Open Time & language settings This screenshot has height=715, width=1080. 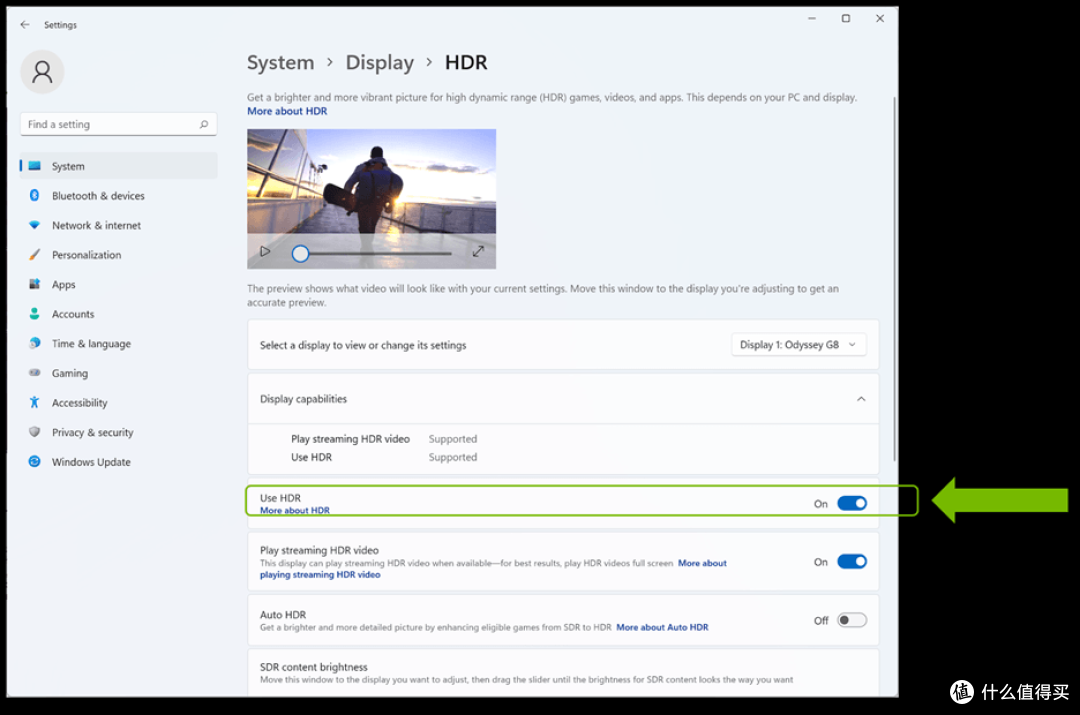point(118,344)
